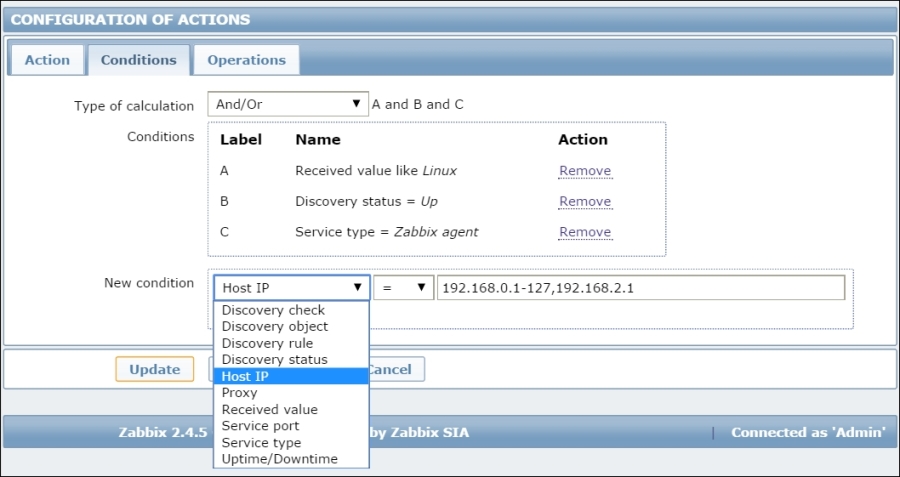Select Service port option
The image size is (900, 477).
(260, 426)
